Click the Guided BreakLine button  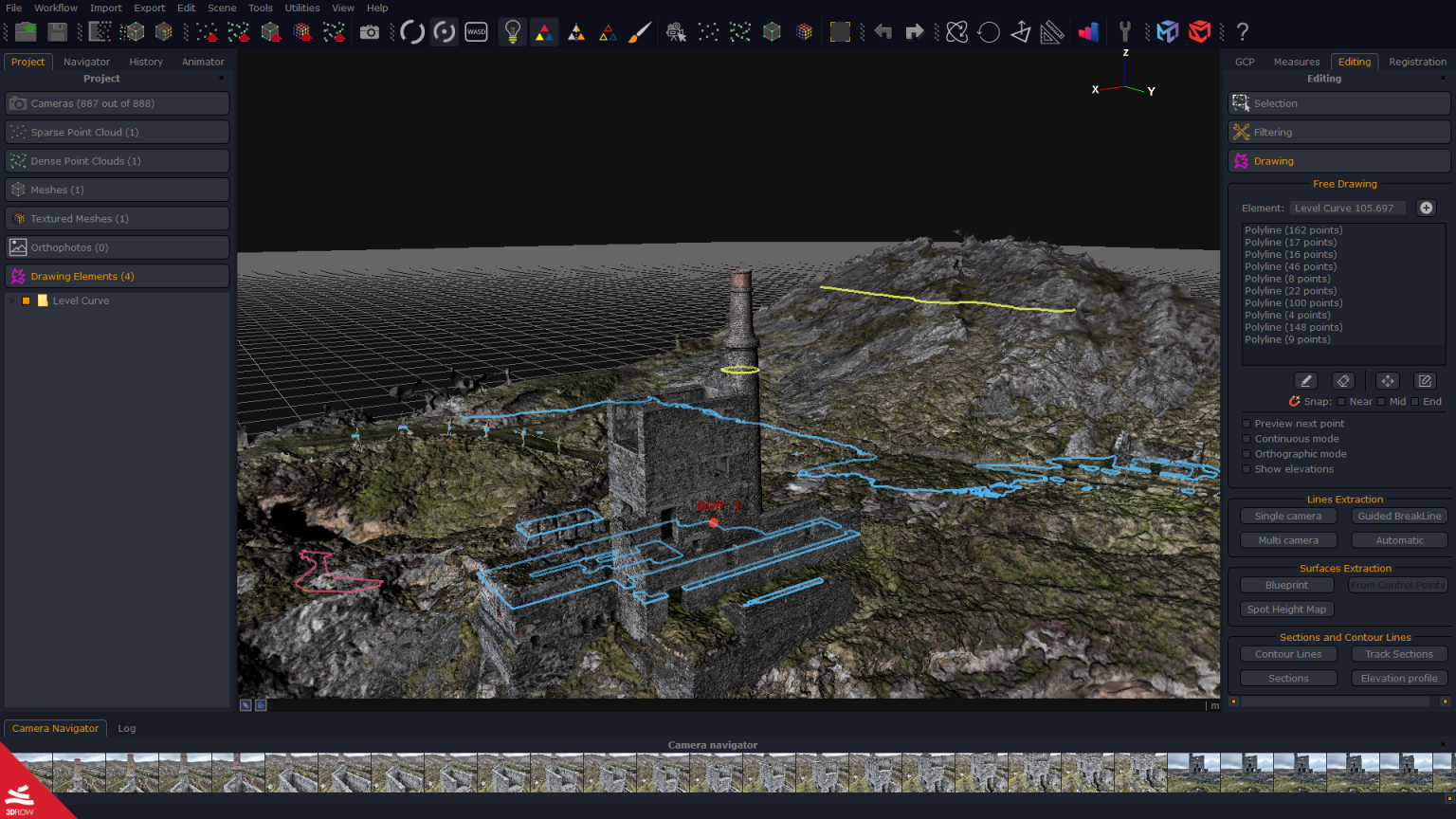tap(1399, 516)
